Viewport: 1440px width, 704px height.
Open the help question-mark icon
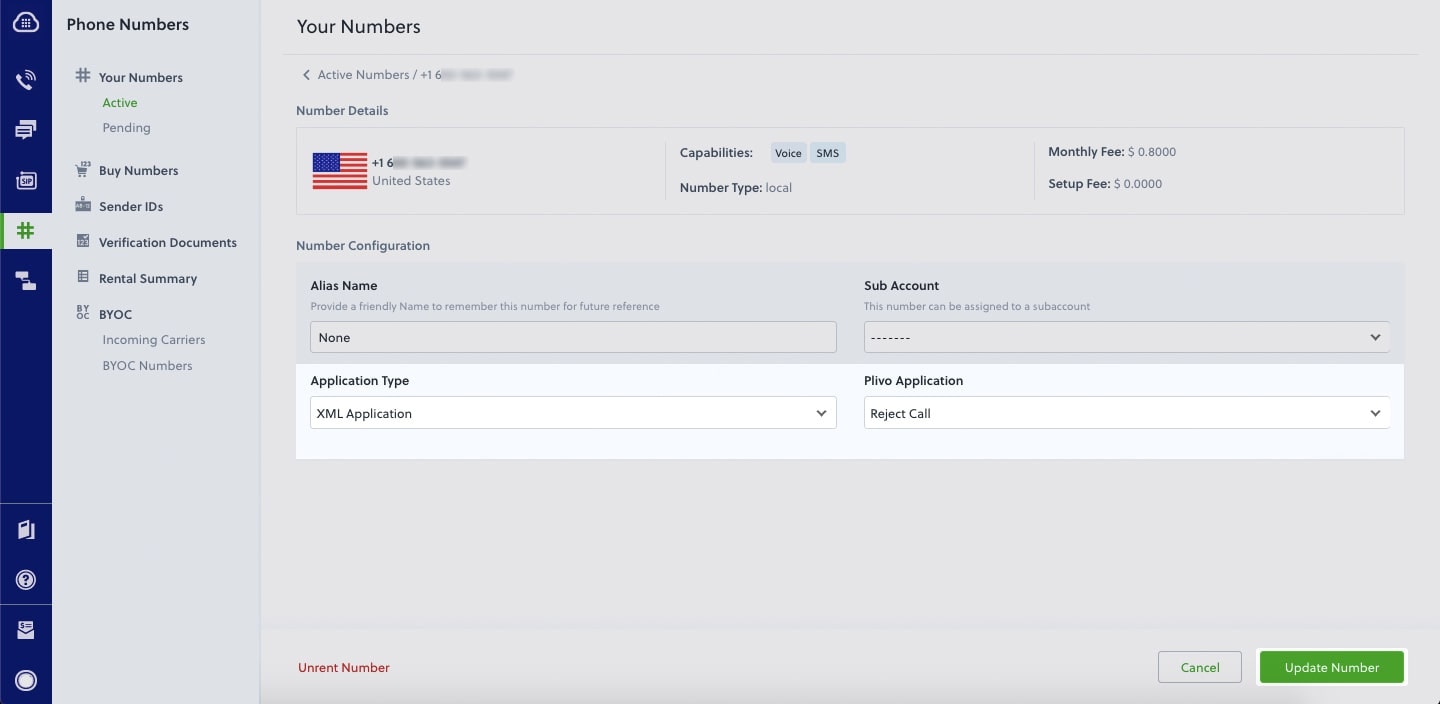[x=26, y=579]
